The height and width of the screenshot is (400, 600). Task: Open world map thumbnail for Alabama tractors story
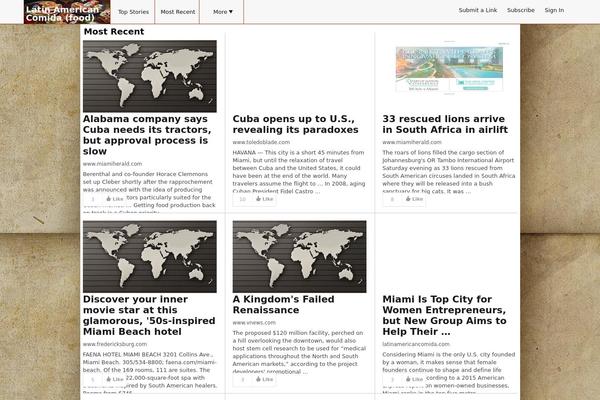tap(150, 76)
